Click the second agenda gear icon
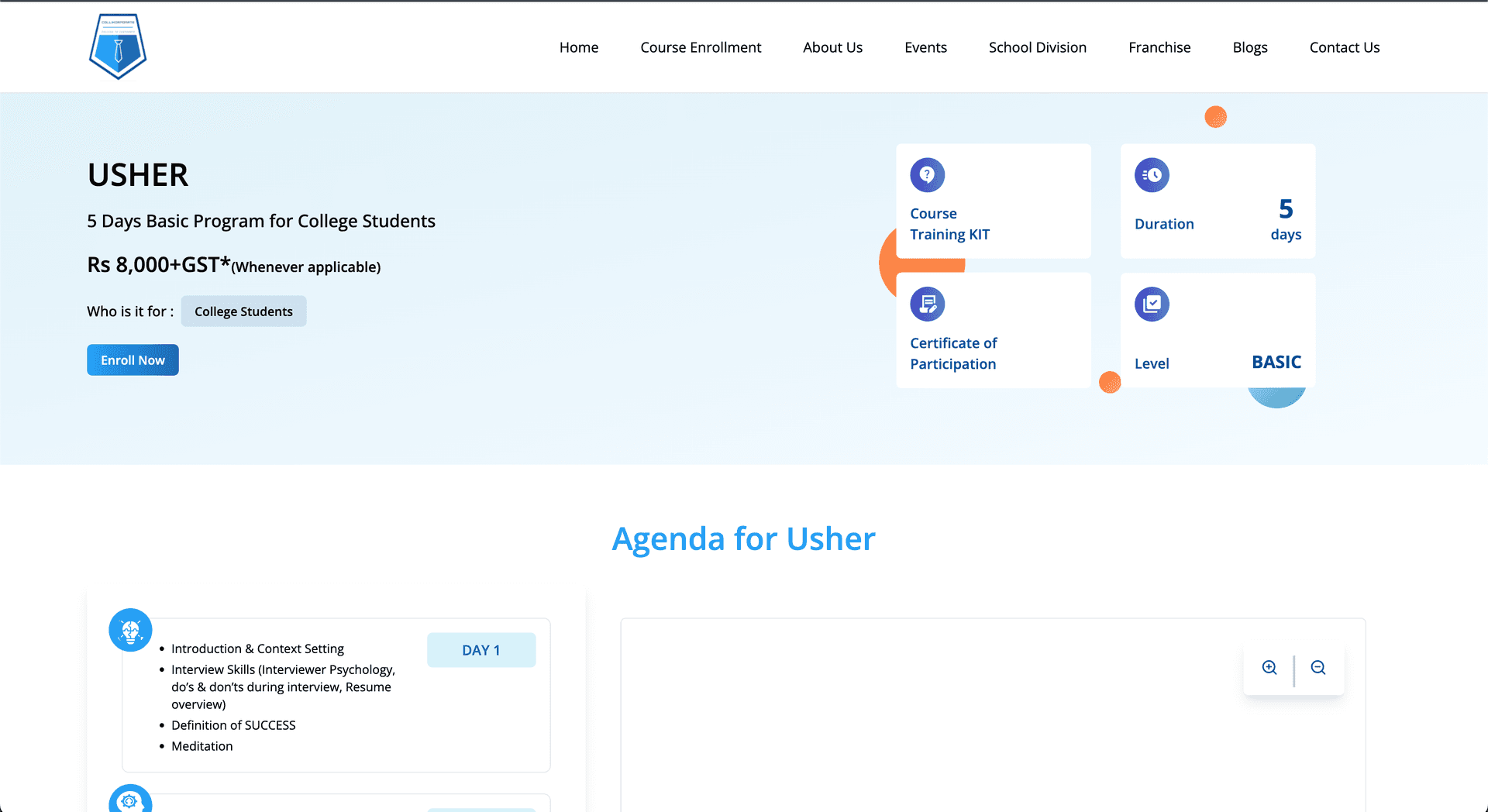Viewport: 1488px width, 812px height. point(130,799)
